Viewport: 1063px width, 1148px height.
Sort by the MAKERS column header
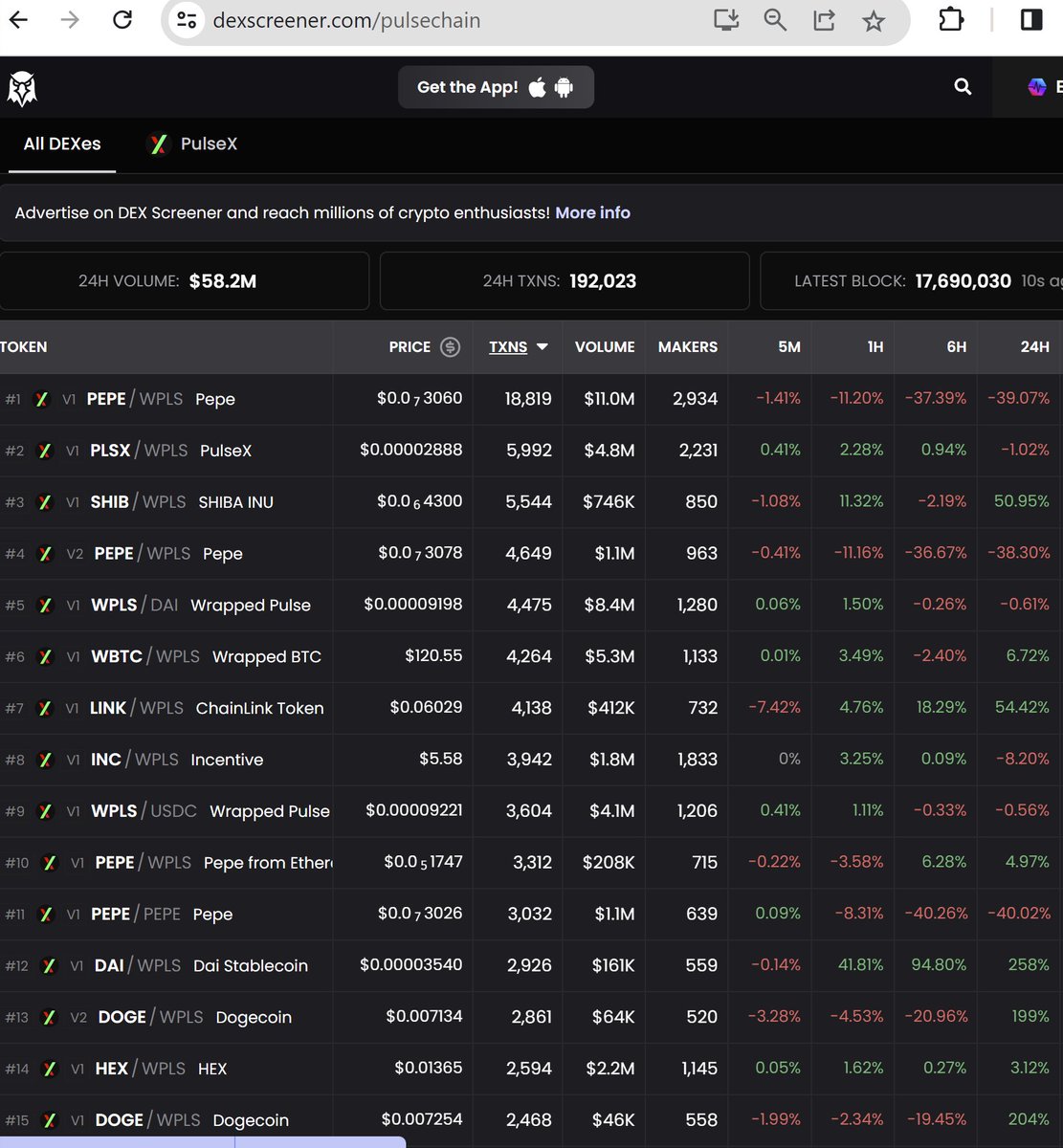pos(687,347)
